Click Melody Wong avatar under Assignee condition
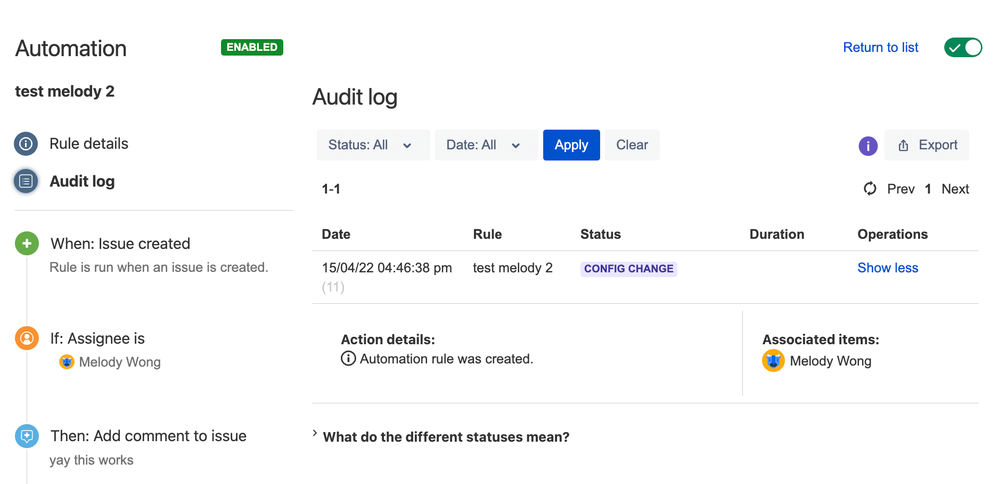This screenshot has height=484, width=999. 67,362
